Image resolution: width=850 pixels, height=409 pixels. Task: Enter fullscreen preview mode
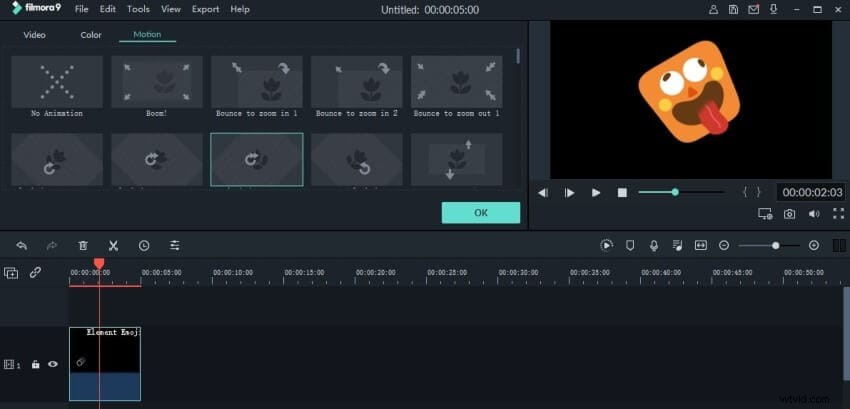(838, 214)
